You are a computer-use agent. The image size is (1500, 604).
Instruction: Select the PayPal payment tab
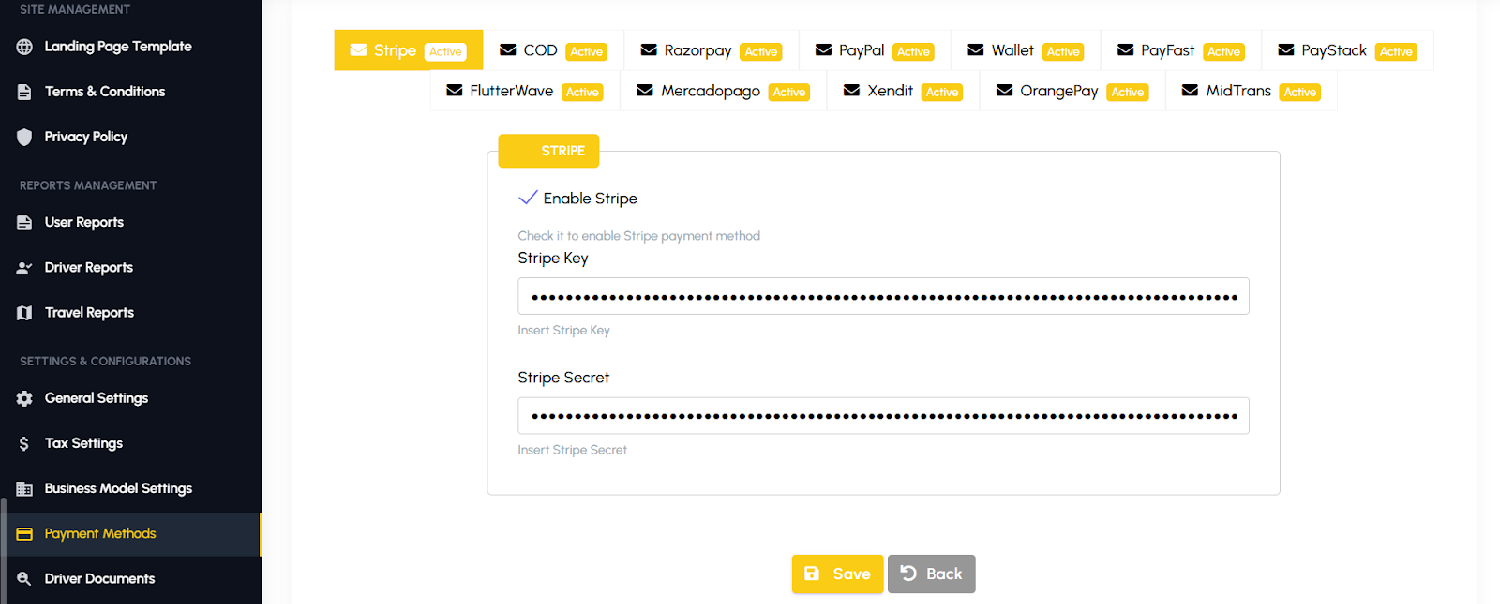point(875,50)
